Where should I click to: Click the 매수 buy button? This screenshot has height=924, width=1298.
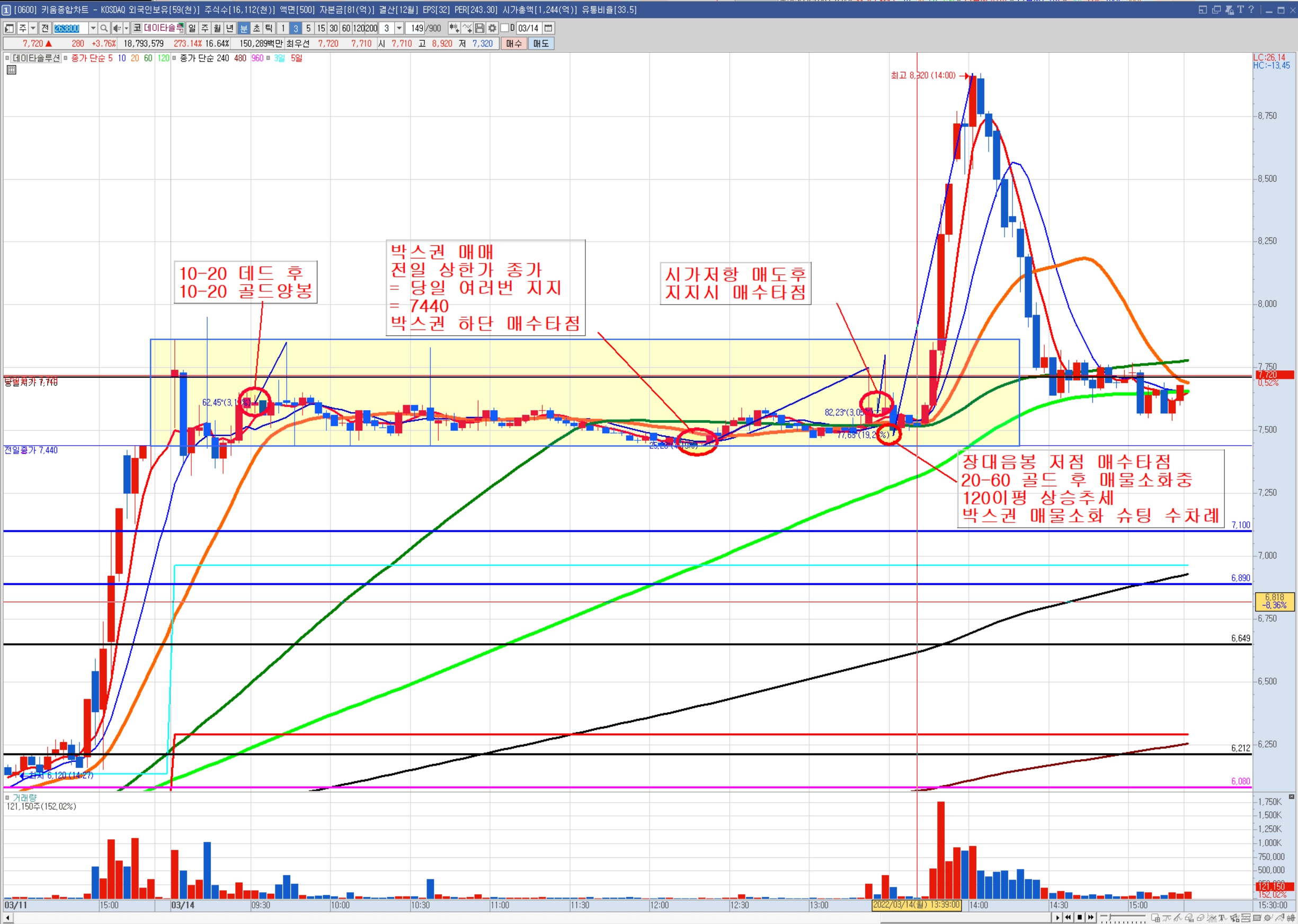pos(513,43)
